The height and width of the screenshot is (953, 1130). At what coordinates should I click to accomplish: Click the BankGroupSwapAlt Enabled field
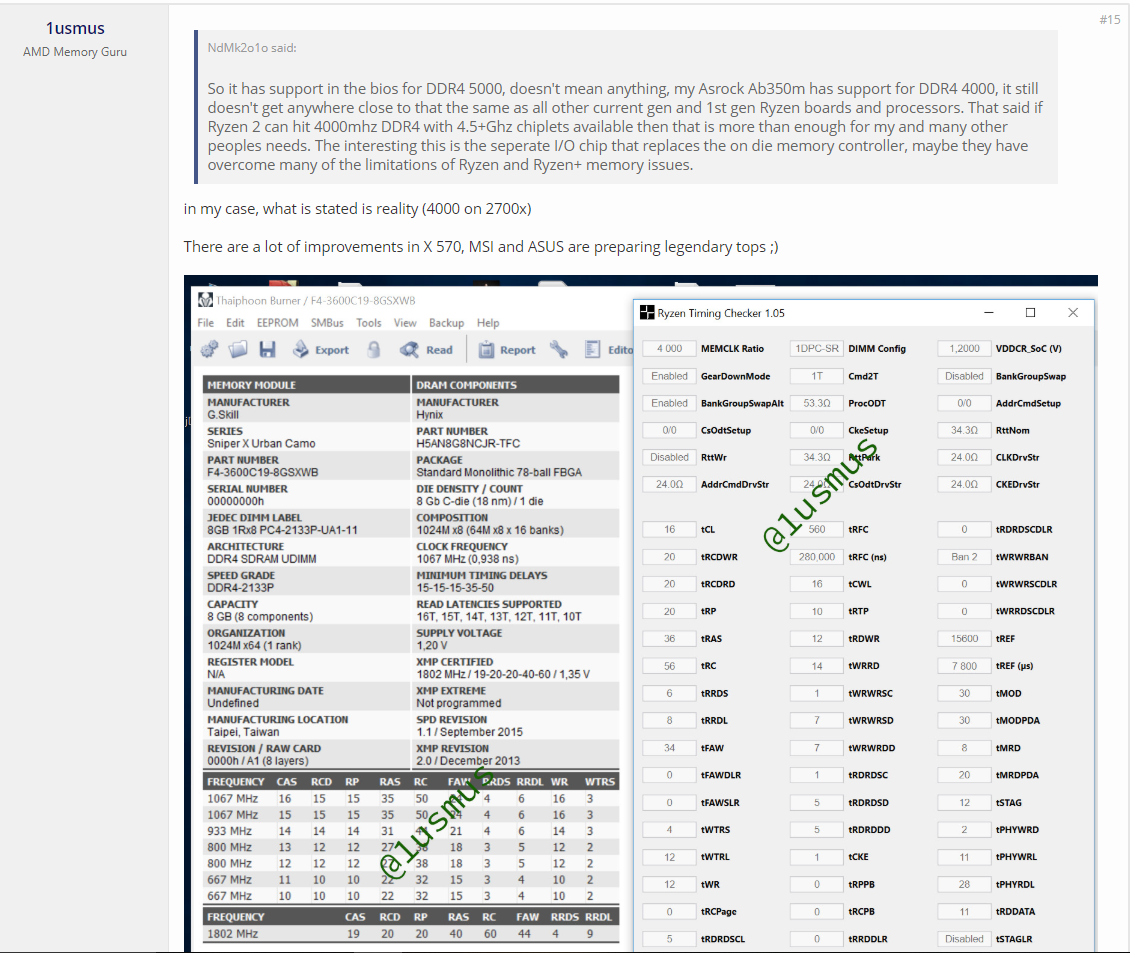click(669, 403)
